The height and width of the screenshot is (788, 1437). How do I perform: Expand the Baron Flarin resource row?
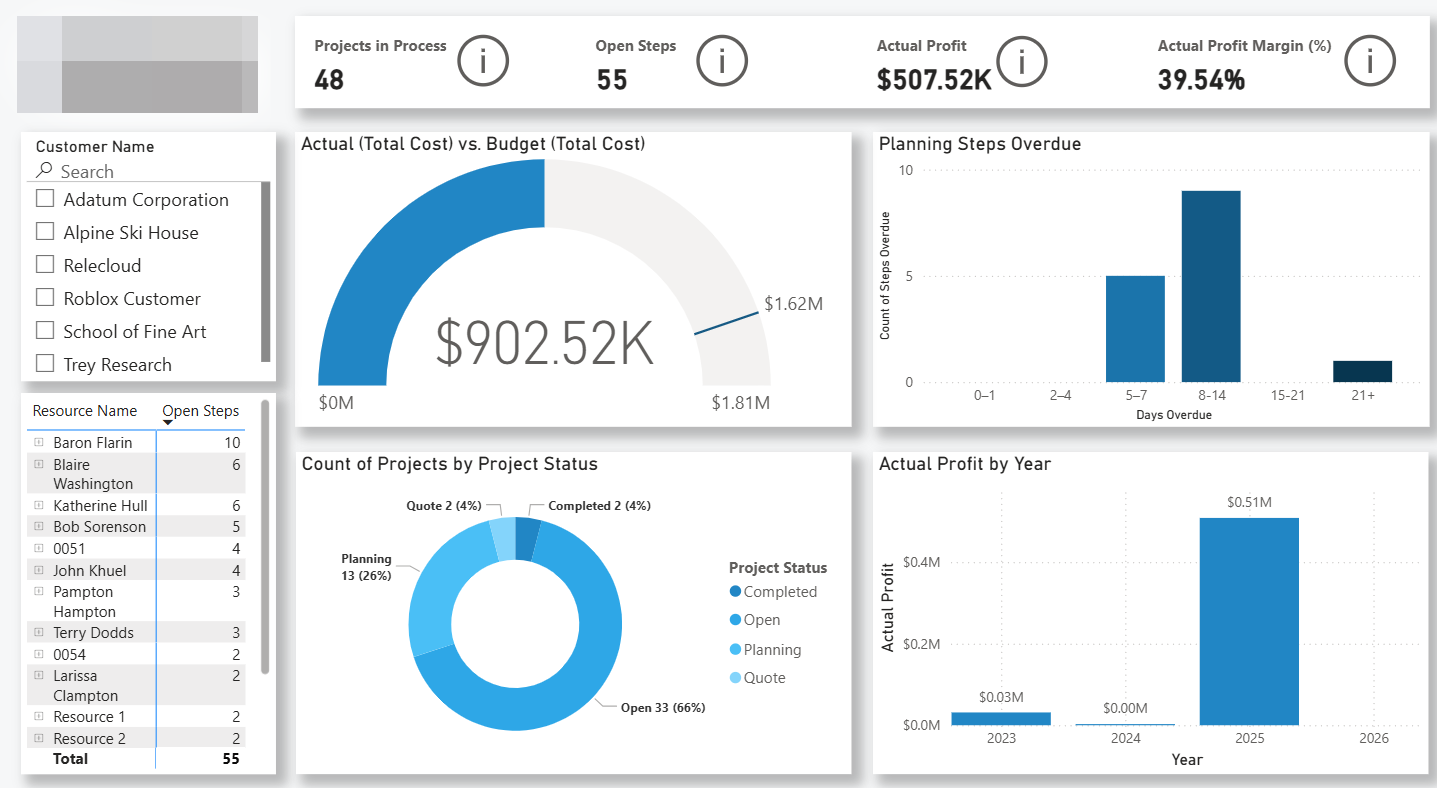39,442
